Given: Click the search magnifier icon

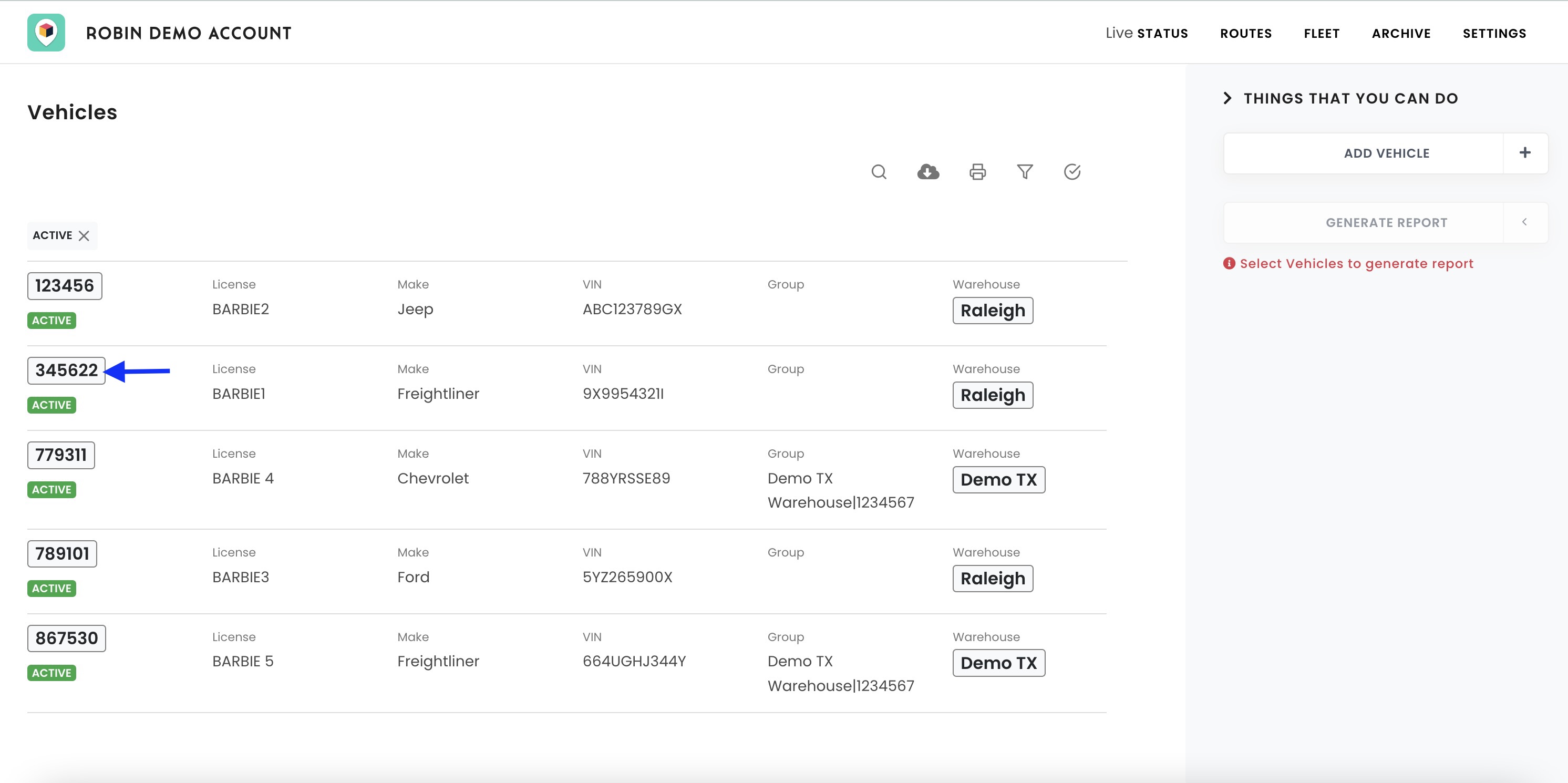Looking at the screenshot, I should (879, 172).
